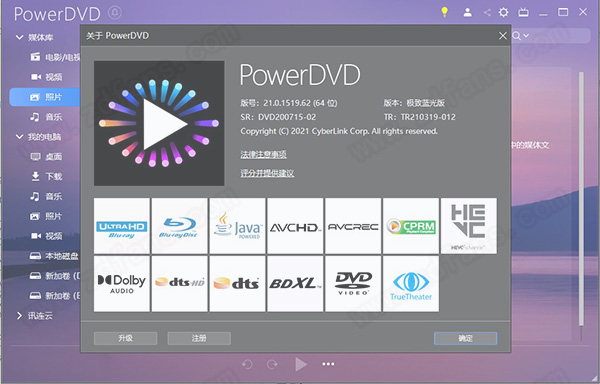
Task: Open the three-dot more options menu
Action: pyautogui.click(x=328, y=364)
